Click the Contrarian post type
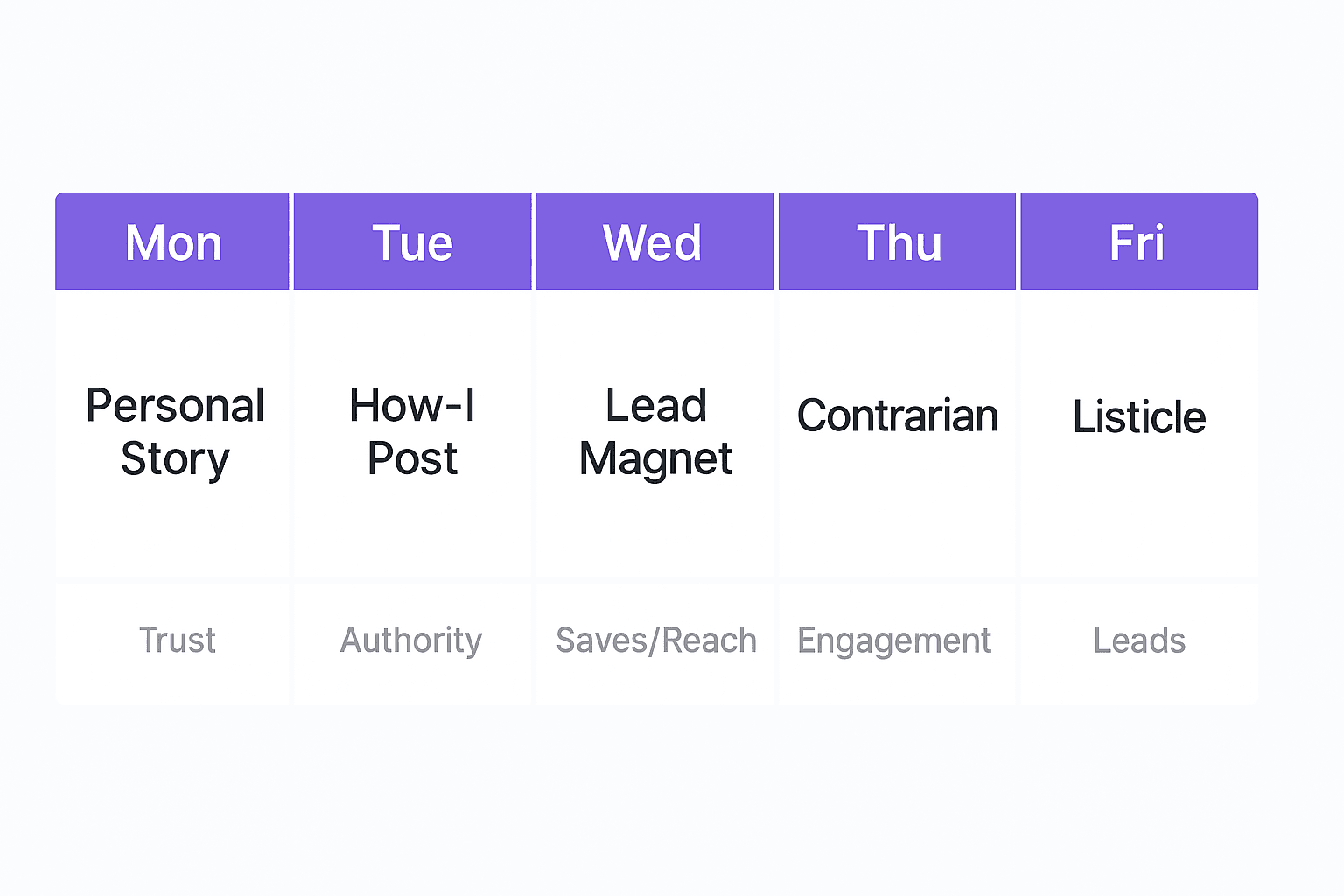1344x896 pixels. point(898,416)
